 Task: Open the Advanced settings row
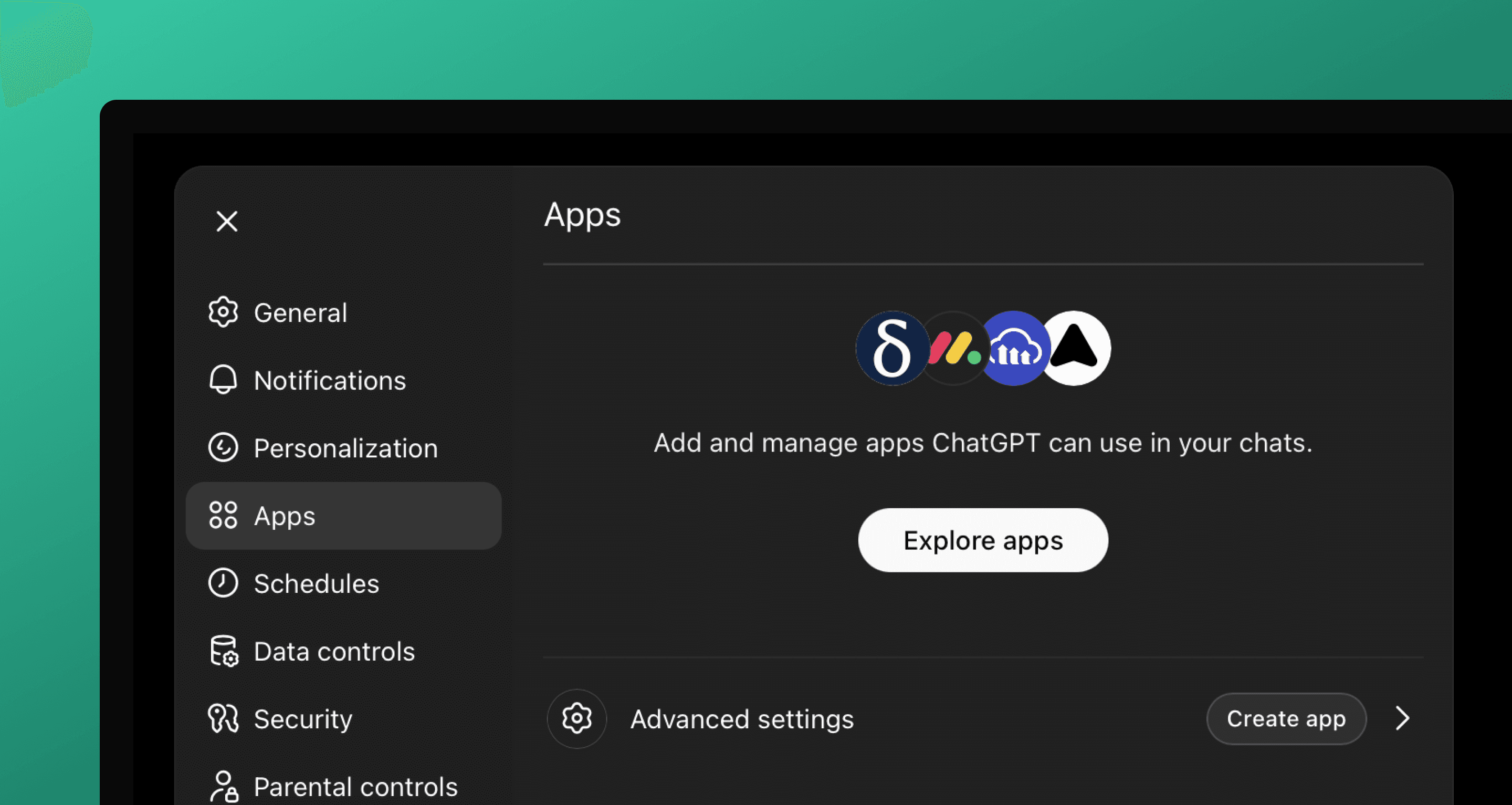(983, 719)
